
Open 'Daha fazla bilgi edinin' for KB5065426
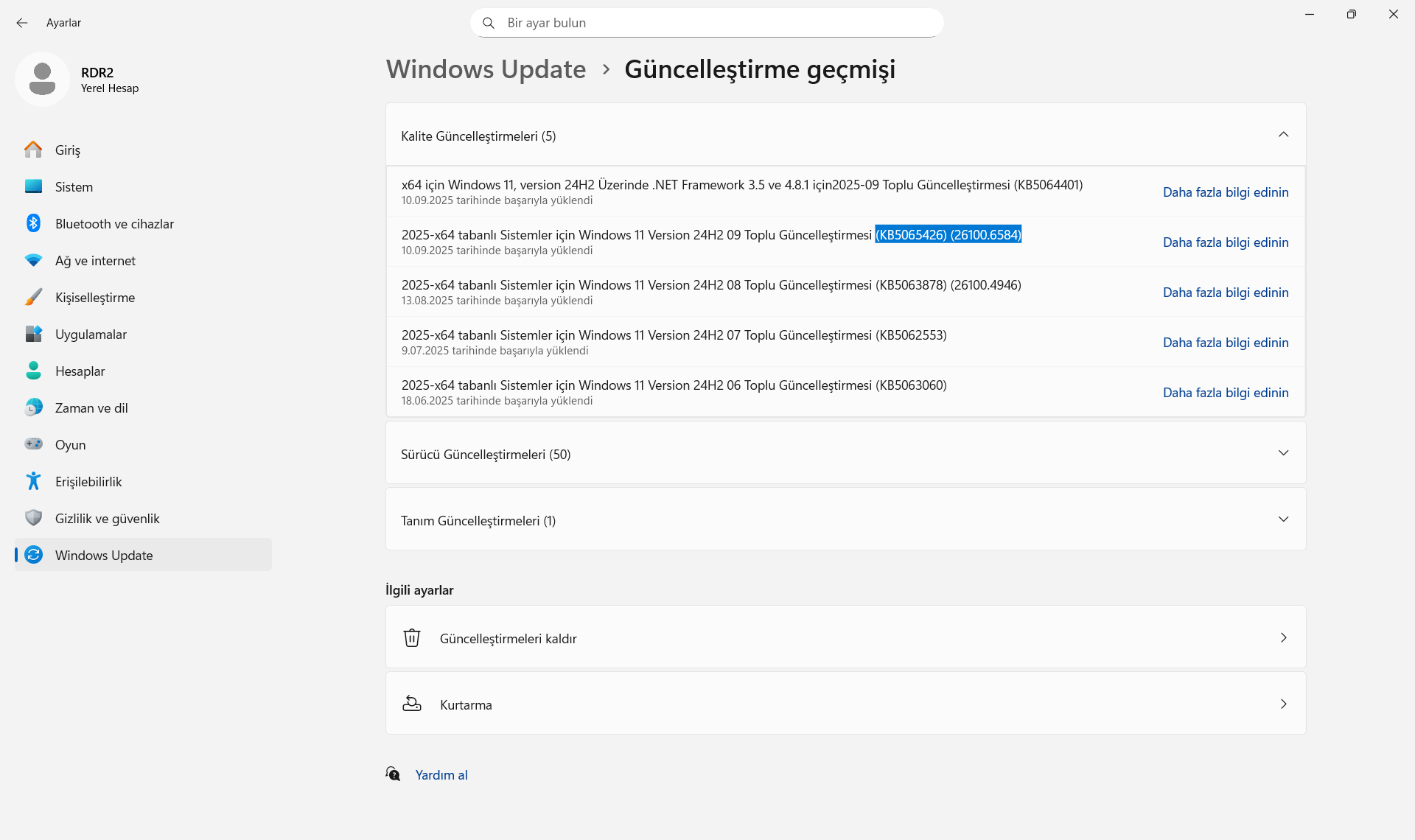1226,242
